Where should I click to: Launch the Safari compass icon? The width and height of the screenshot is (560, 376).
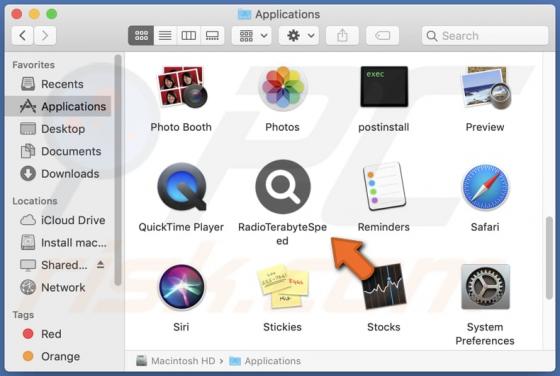(x=485, y=187)
